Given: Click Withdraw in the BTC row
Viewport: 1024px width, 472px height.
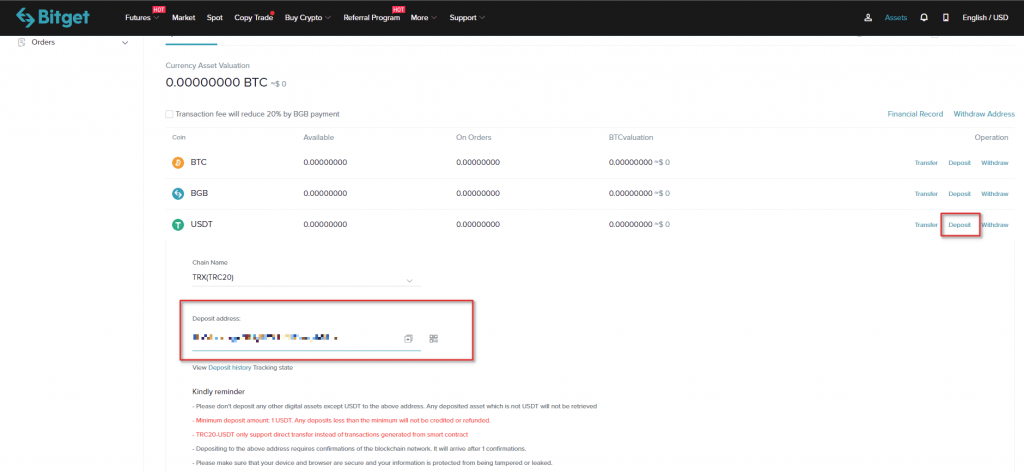Looking at the screenshot, I should click(x=995, y=163).
